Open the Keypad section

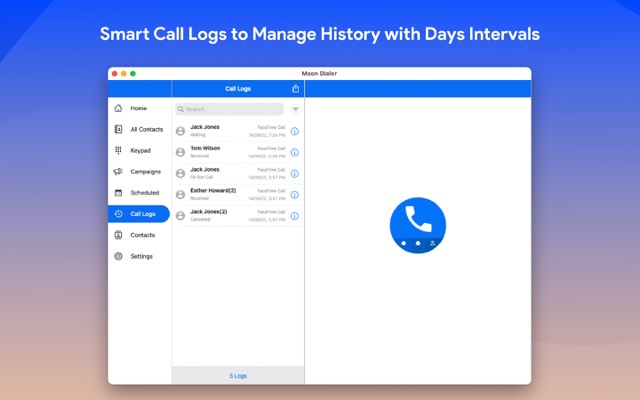click(x=137, y=150)
